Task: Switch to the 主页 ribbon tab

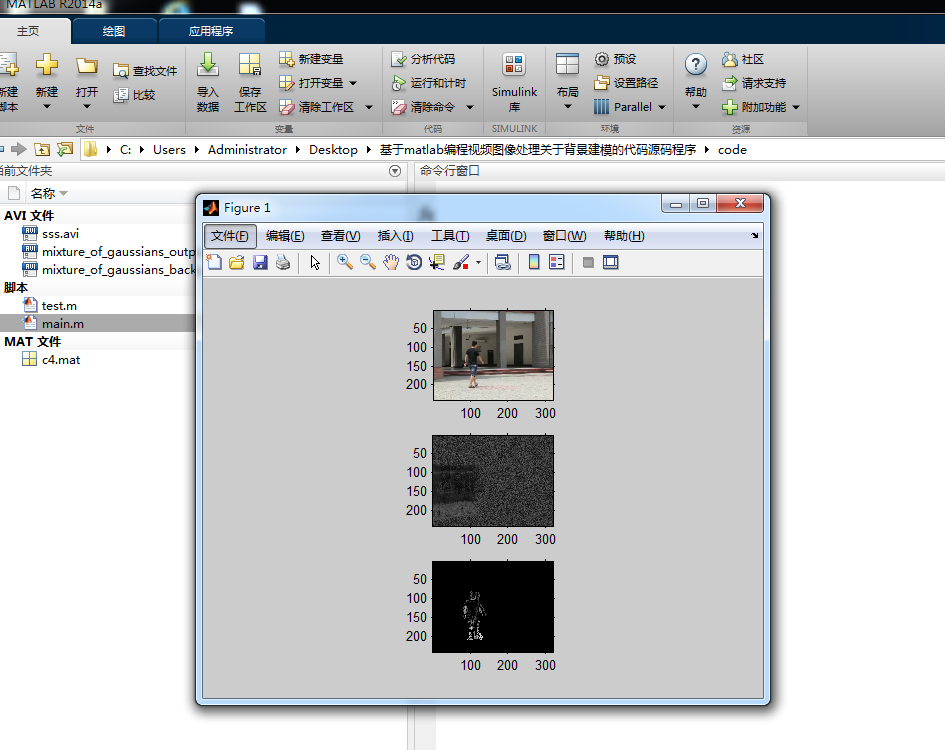Action: [x=28, y=31]
